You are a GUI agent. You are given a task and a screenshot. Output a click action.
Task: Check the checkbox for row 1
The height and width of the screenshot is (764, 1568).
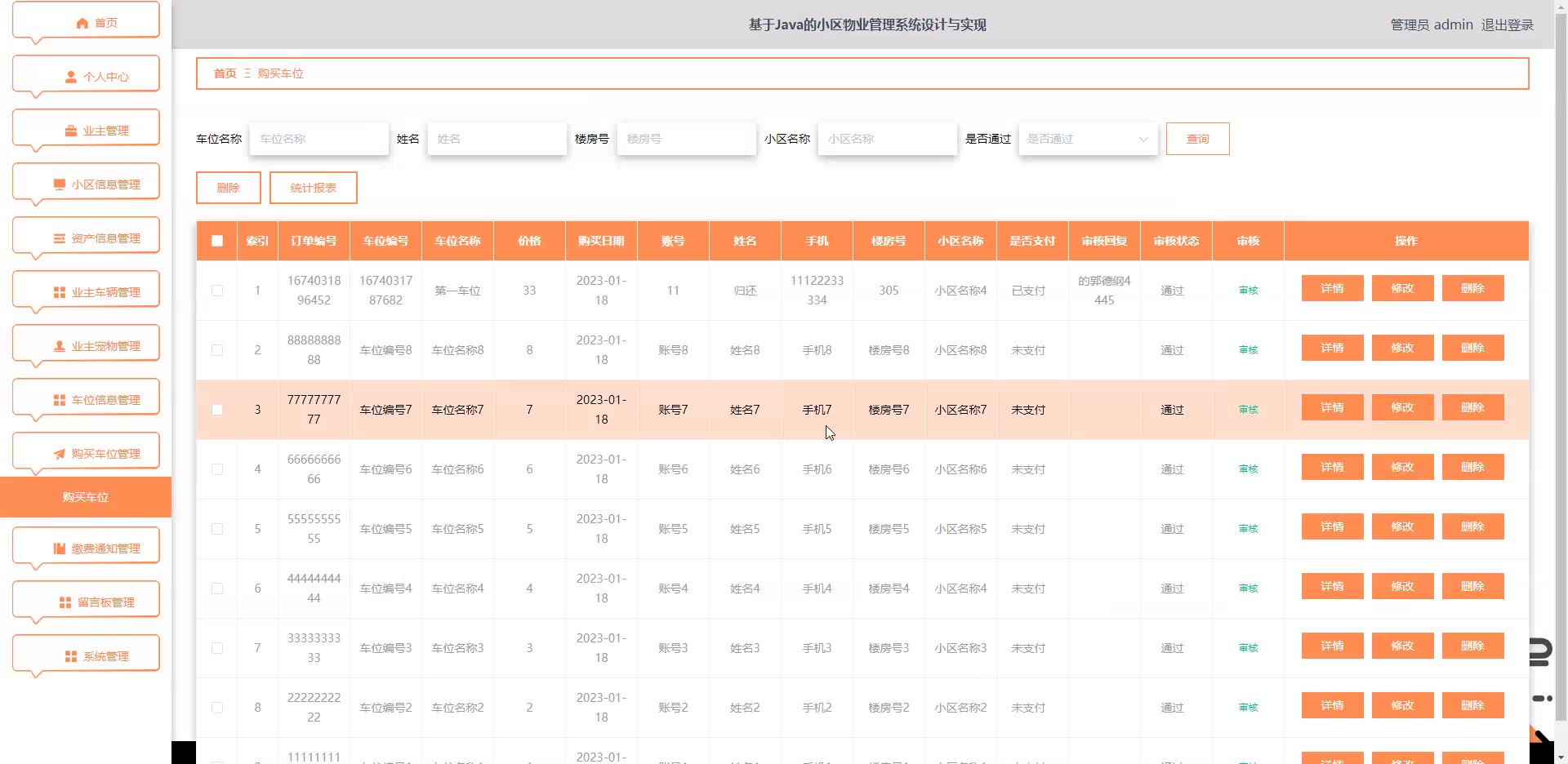pos(217,291)
